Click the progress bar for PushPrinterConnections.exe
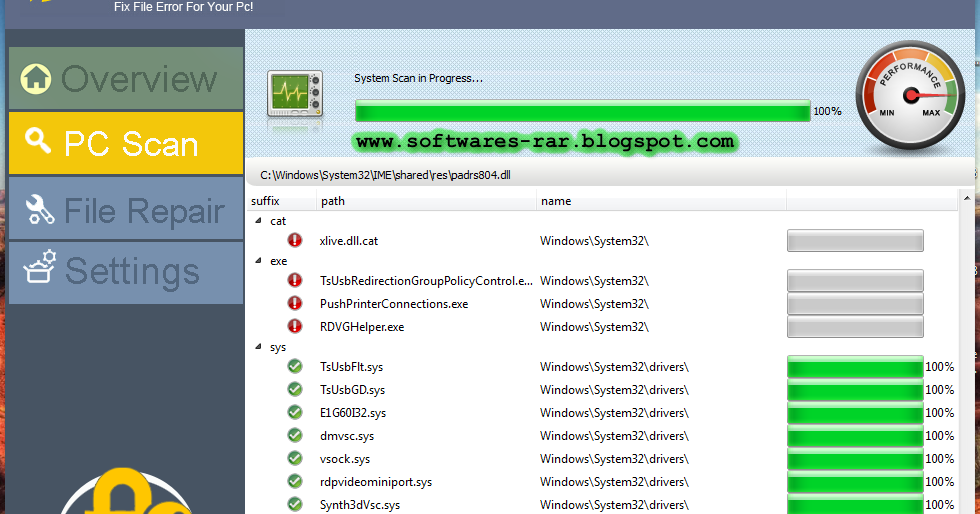Viewport: 980px width, 514px height. (855, 304)
